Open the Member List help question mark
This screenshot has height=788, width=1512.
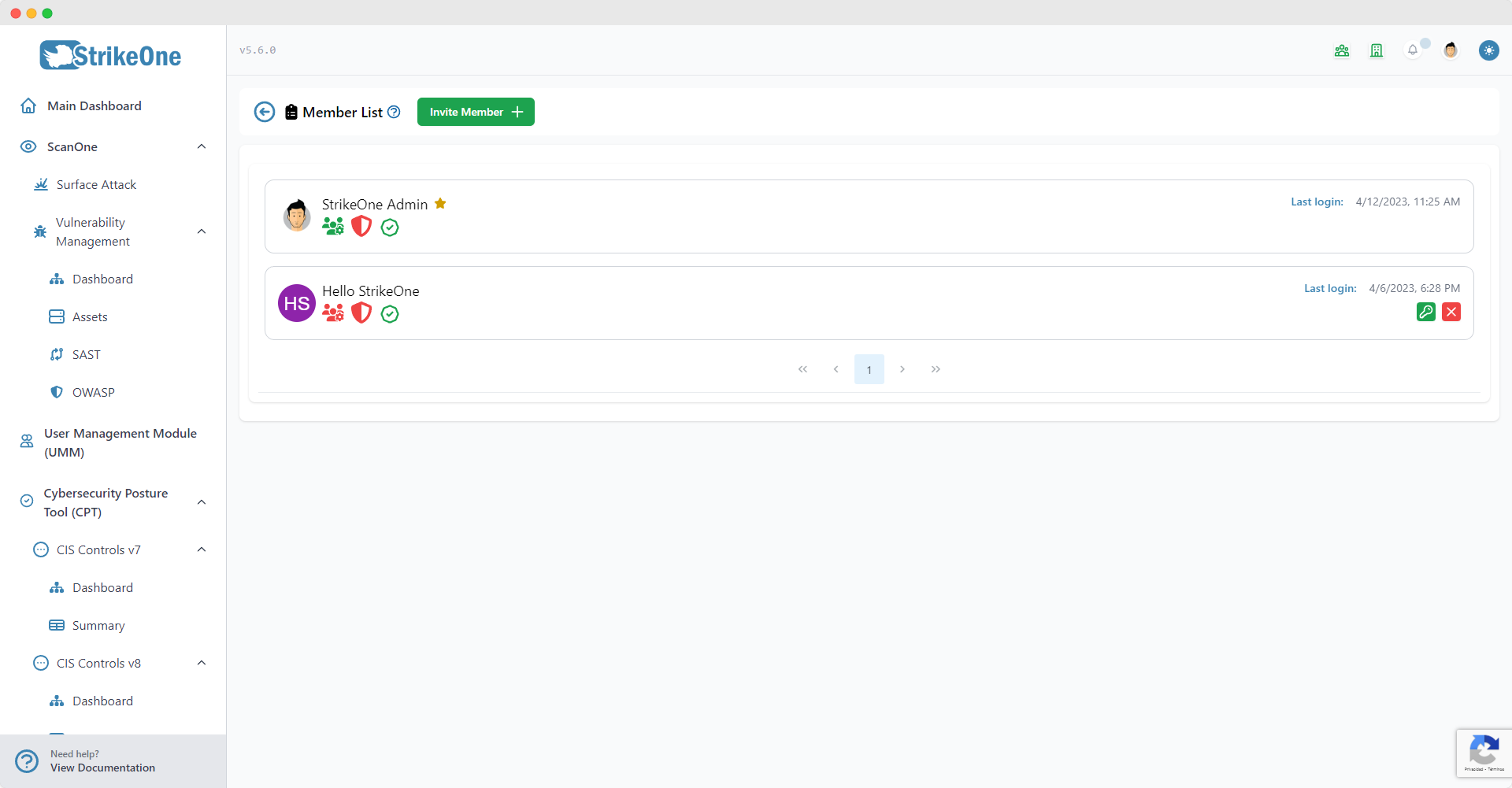(x=394, y=112)
